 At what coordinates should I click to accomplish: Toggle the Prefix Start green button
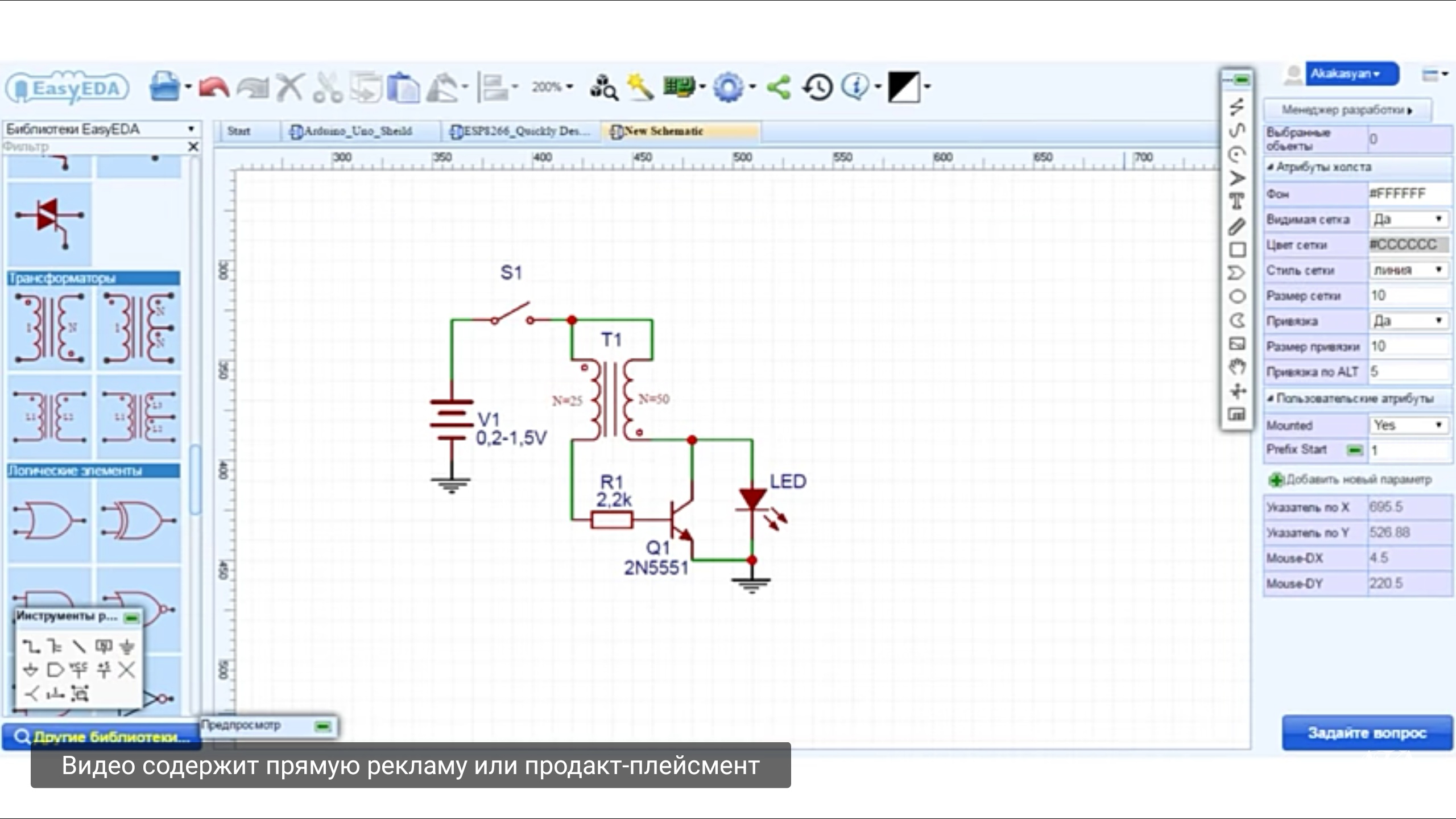point(1355,450)
